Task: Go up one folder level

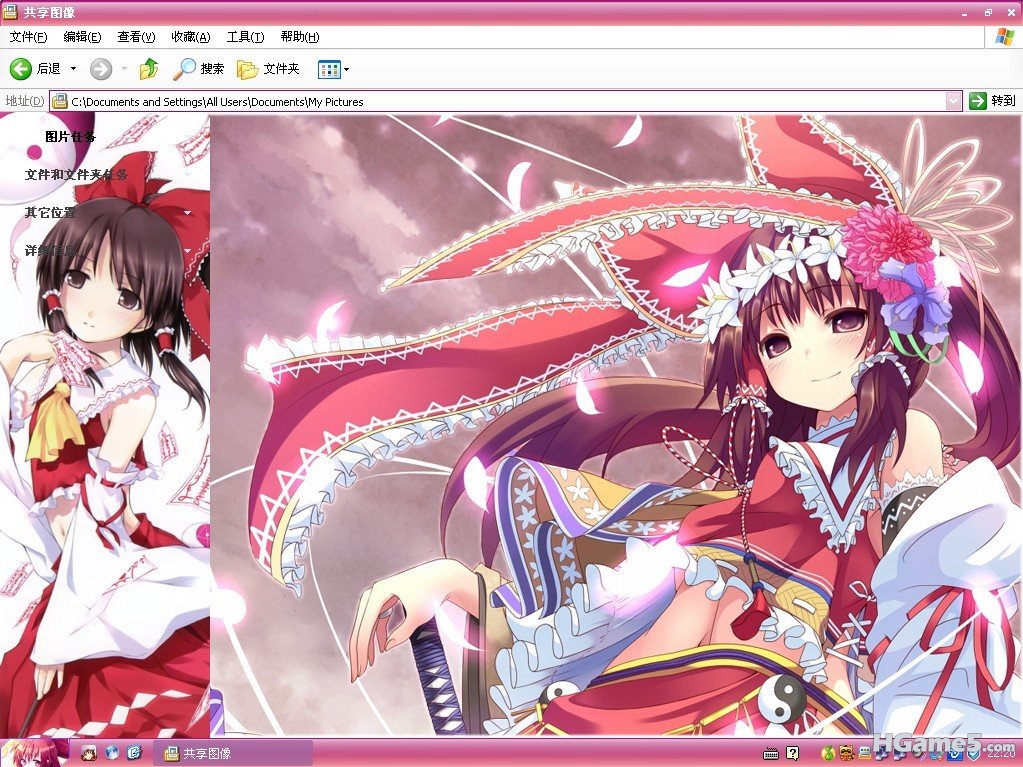Action: click(x=149, y=68)
